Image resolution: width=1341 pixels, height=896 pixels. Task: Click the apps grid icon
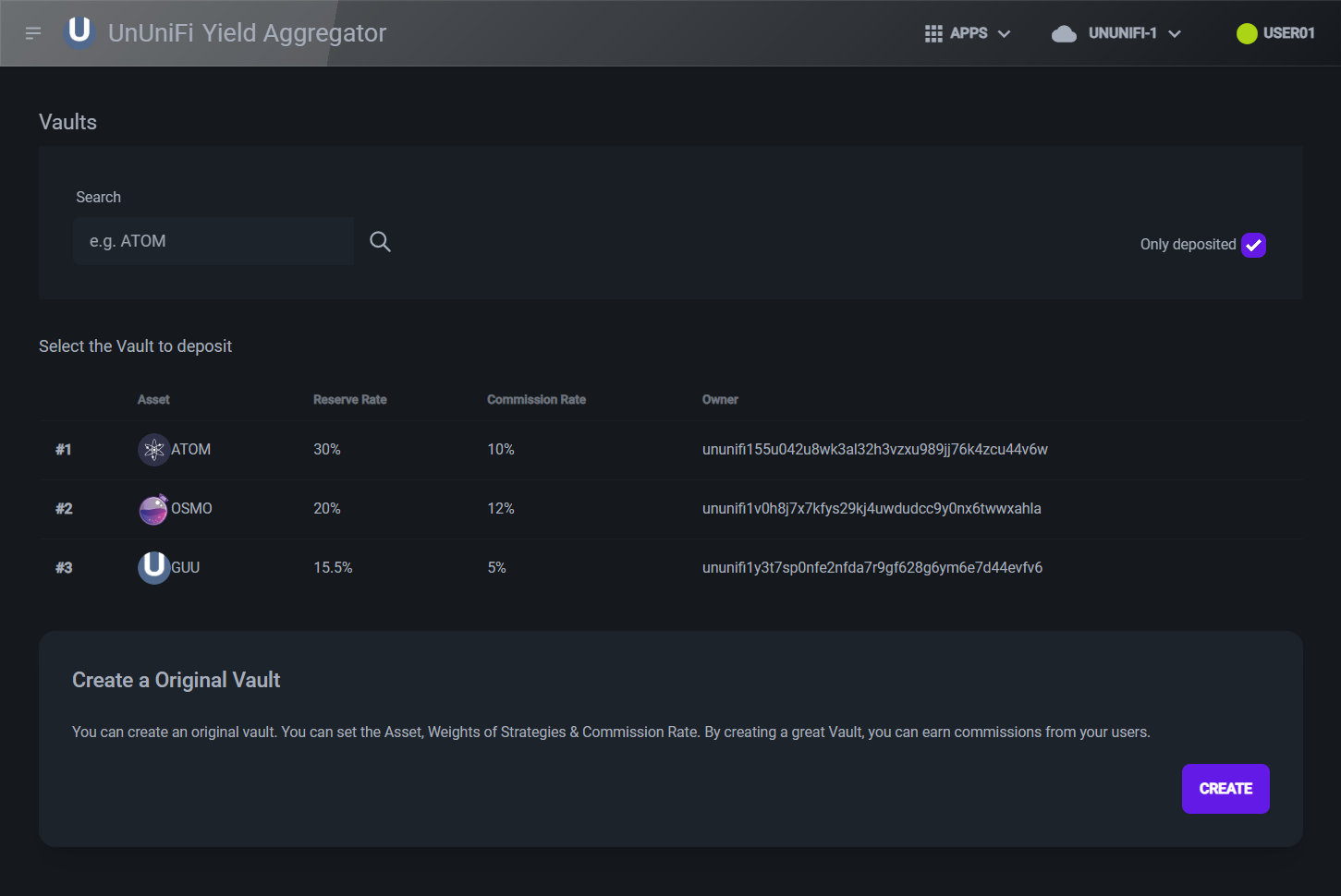point(933,33)
